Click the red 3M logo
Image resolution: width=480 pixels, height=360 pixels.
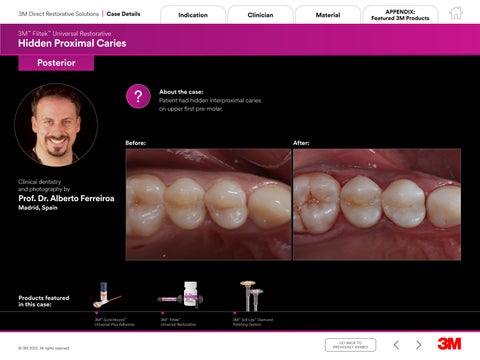449,344
